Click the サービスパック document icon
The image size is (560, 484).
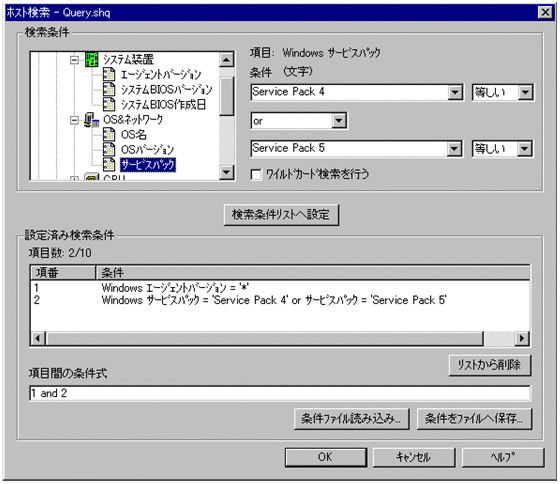[109, 165]
